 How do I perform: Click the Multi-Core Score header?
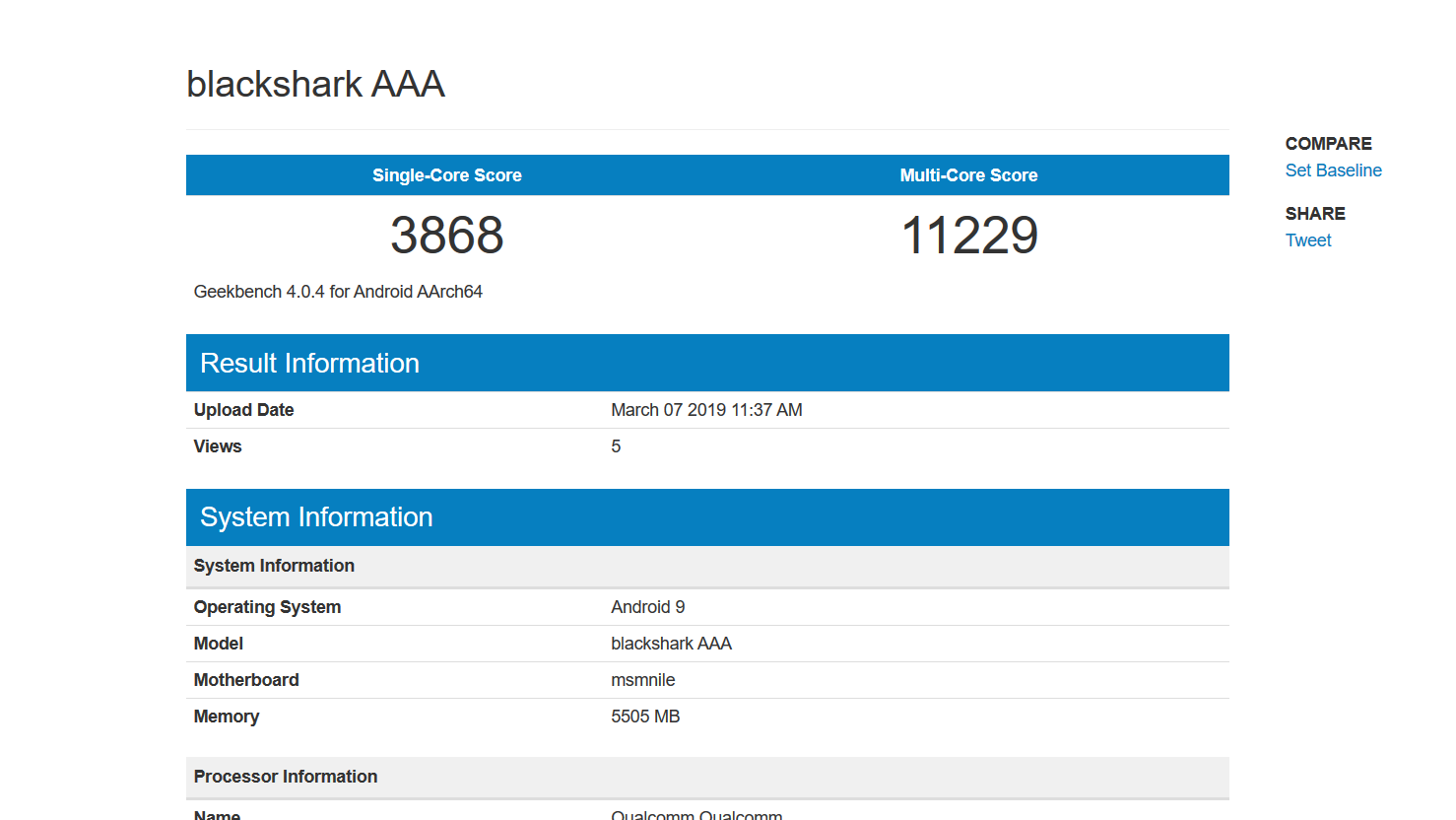[x=968, y=175]
